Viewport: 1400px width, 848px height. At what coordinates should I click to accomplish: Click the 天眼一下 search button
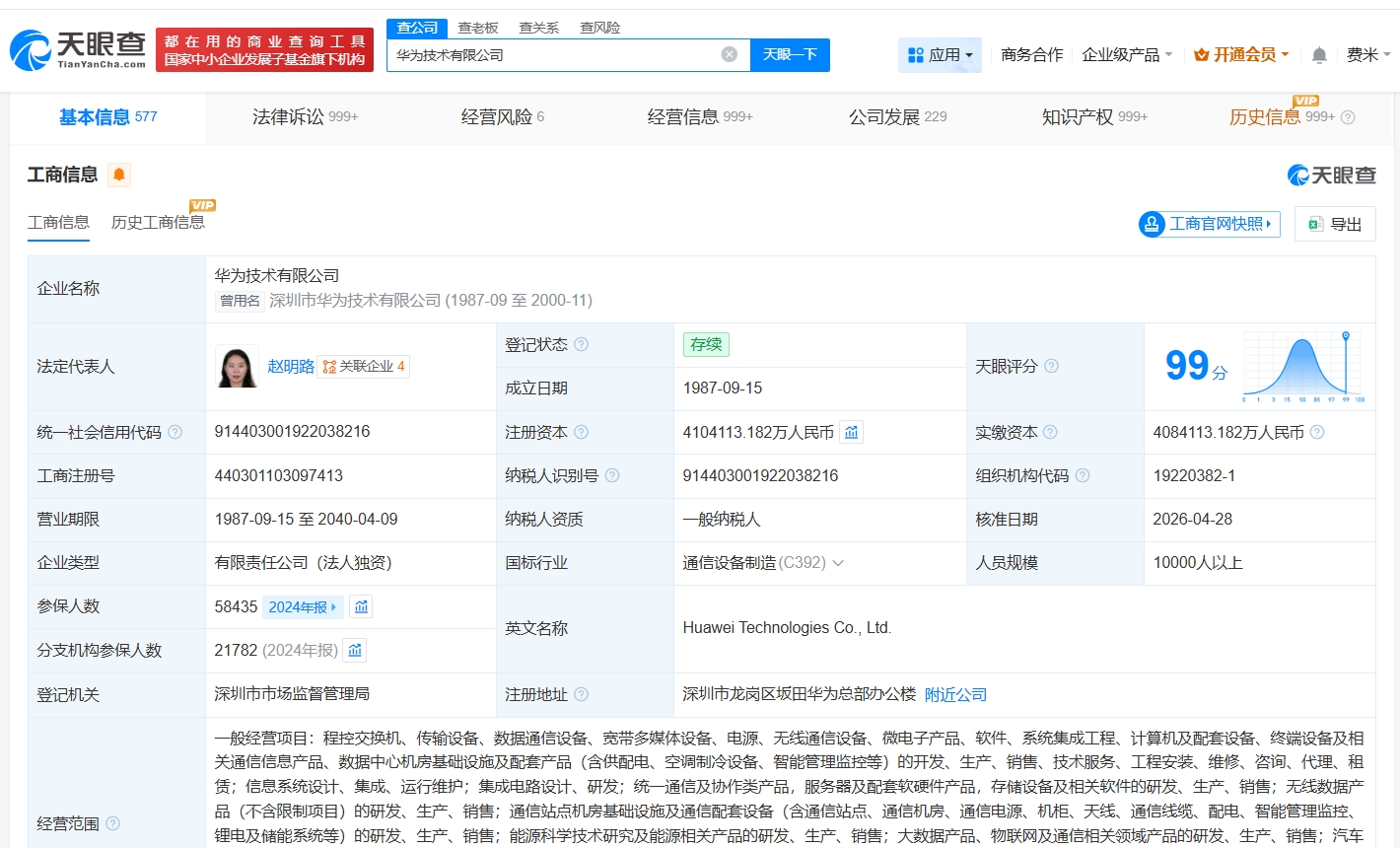790,55
